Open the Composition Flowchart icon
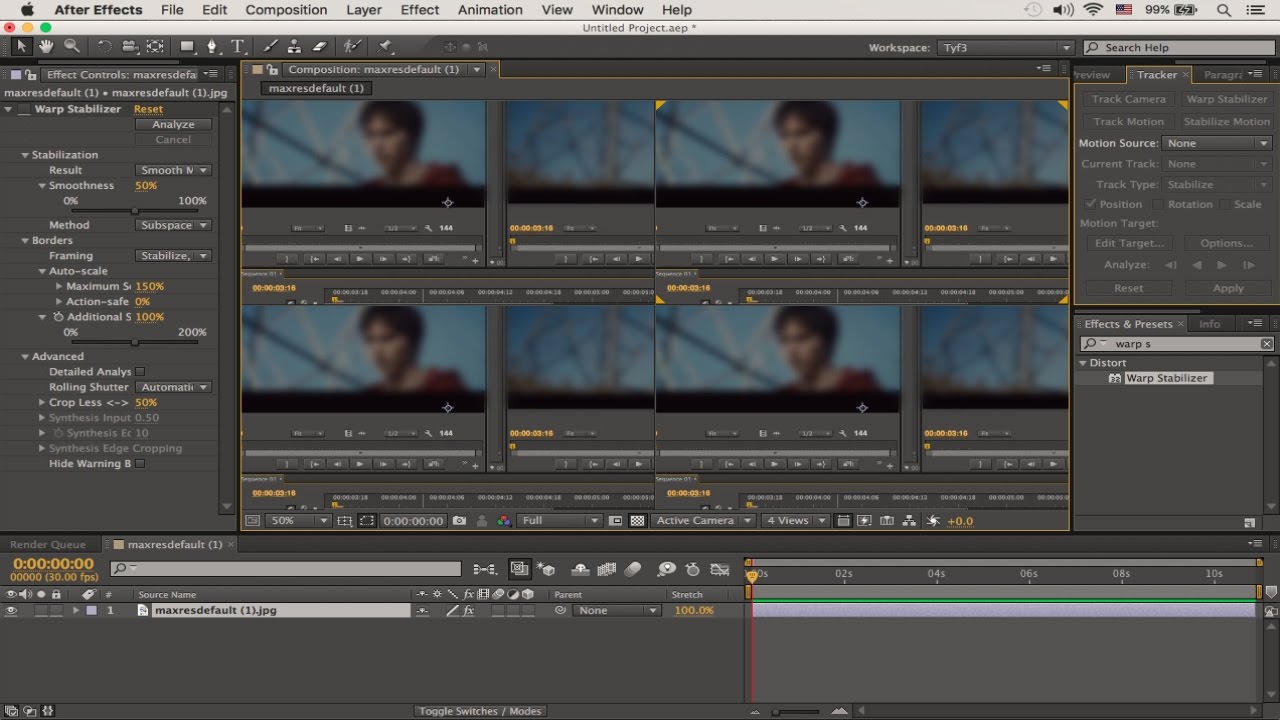 point(909,521)
